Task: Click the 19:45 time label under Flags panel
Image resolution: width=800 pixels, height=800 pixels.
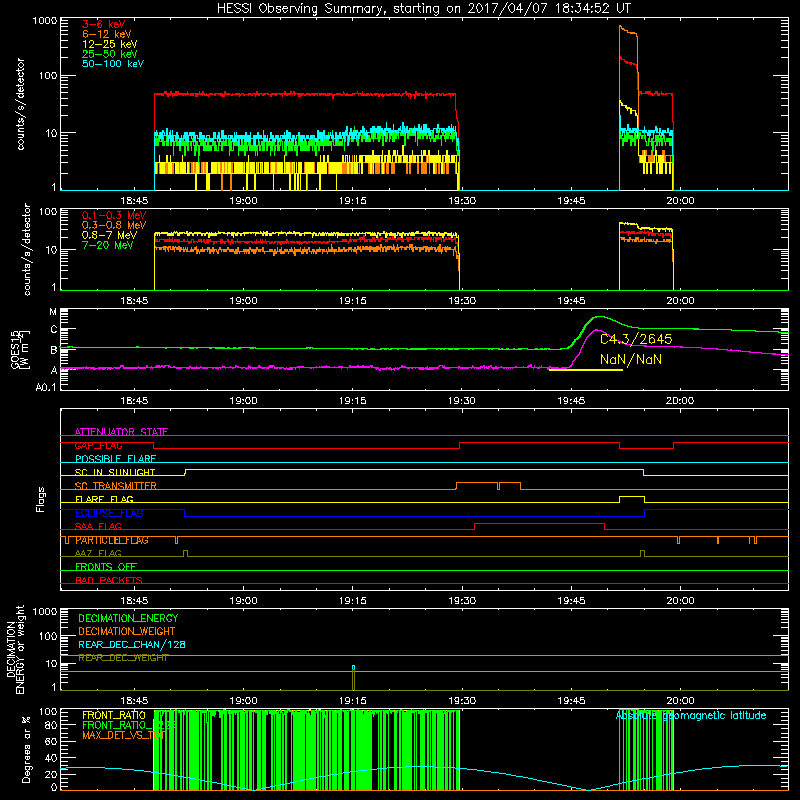Action: click(571, 601)
